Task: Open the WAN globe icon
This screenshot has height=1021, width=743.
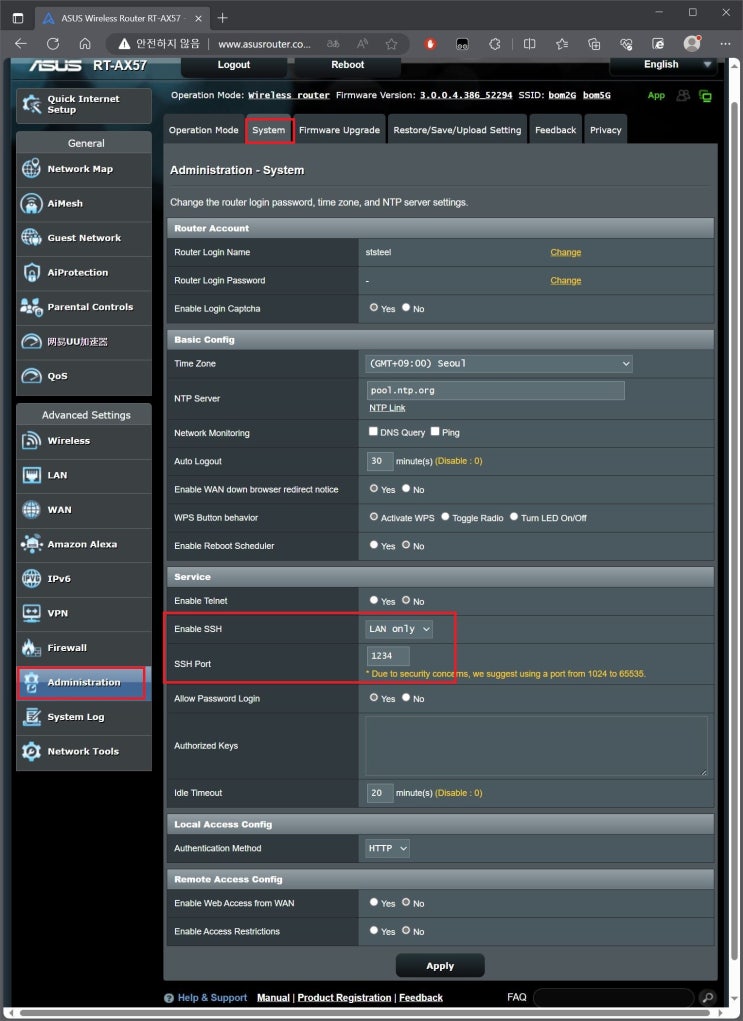Action: (x=31, y=510)
